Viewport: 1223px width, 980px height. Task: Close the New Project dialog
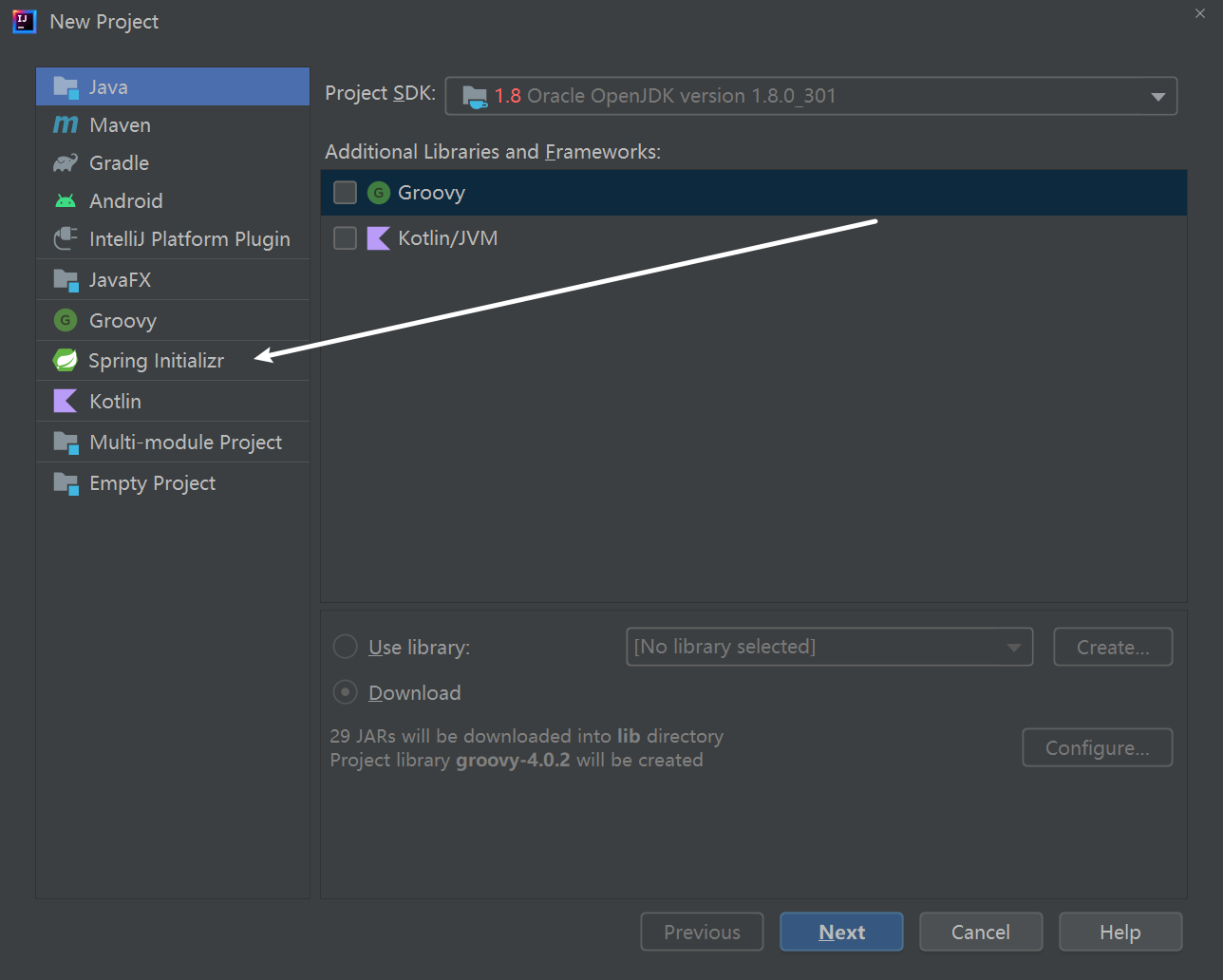point(1200,13)
